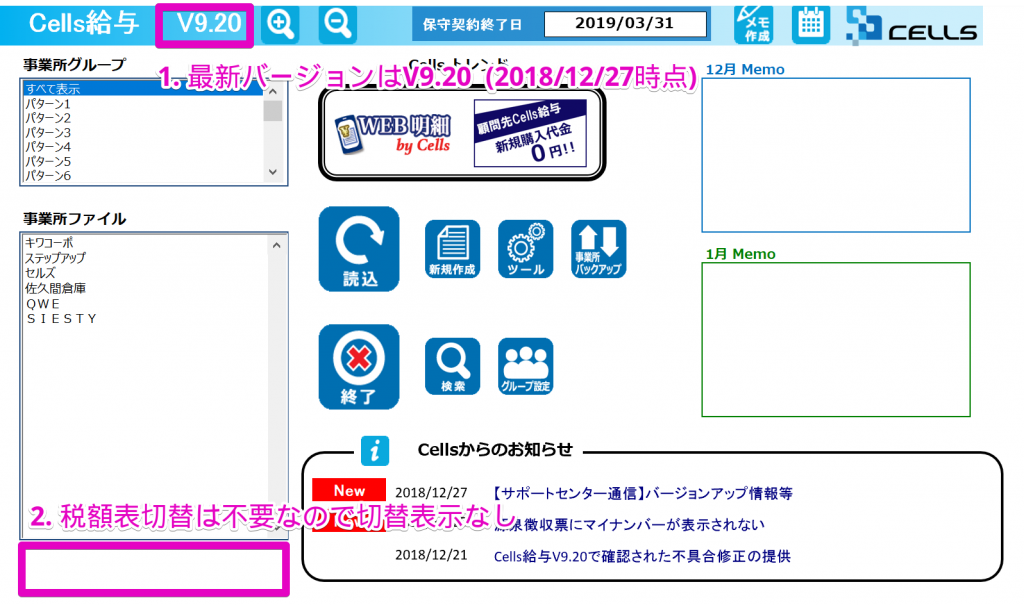Select すべて表示 in 事業所グループ list

pyautogui.click(x=144, y=88)
